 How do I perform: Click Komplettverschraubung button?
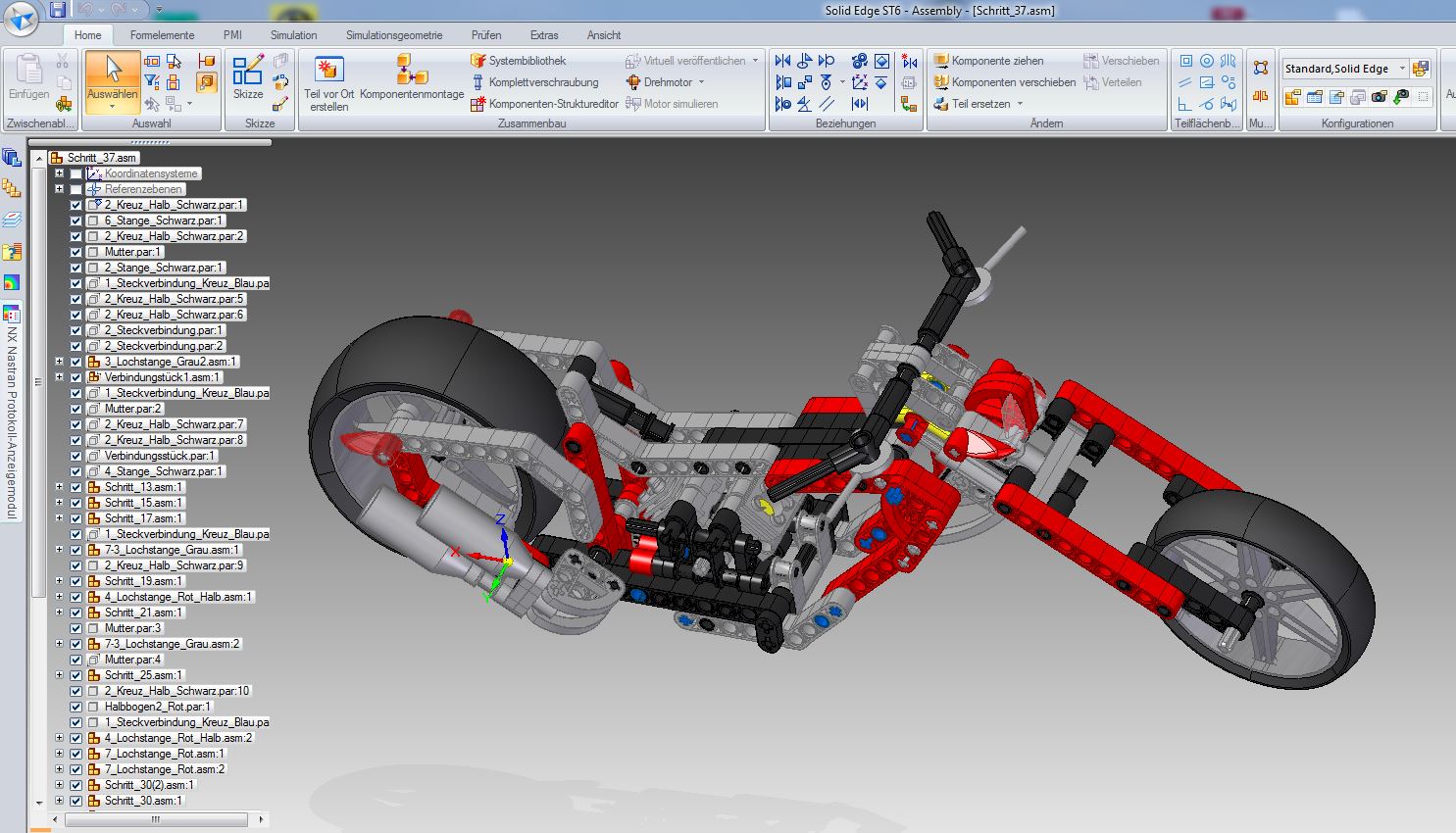[x=542, y=82]
